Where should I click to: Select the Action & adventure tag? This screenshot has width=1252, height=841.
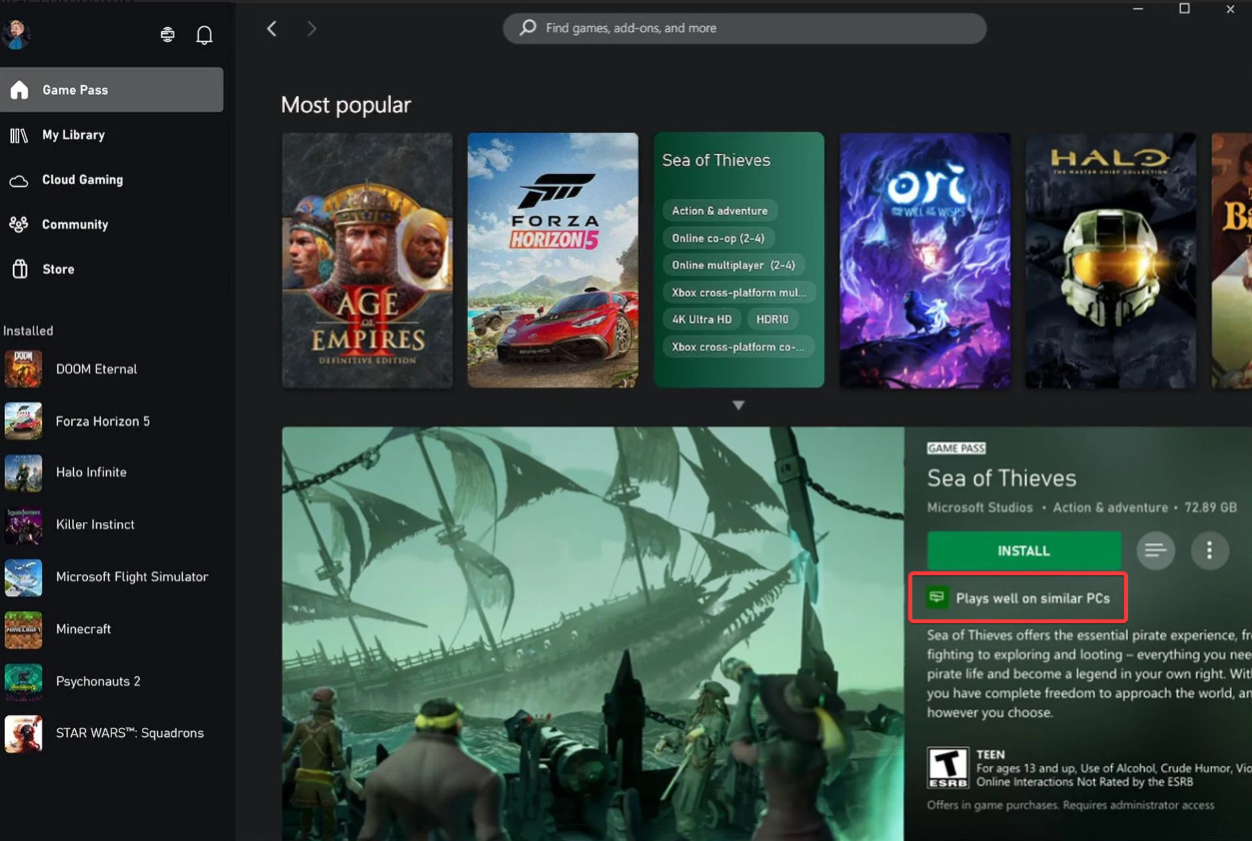point(720,210)
